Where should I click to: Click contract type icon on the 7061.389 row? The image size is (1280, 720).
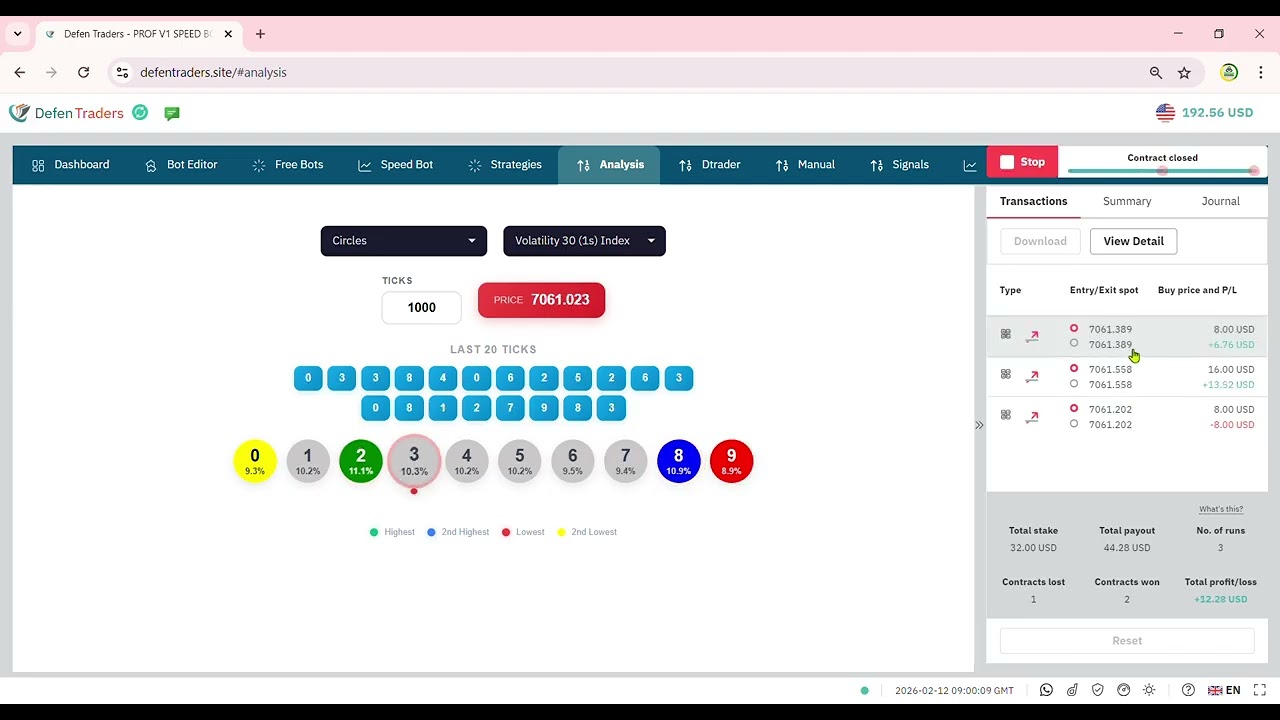(x=1006, y=334)
